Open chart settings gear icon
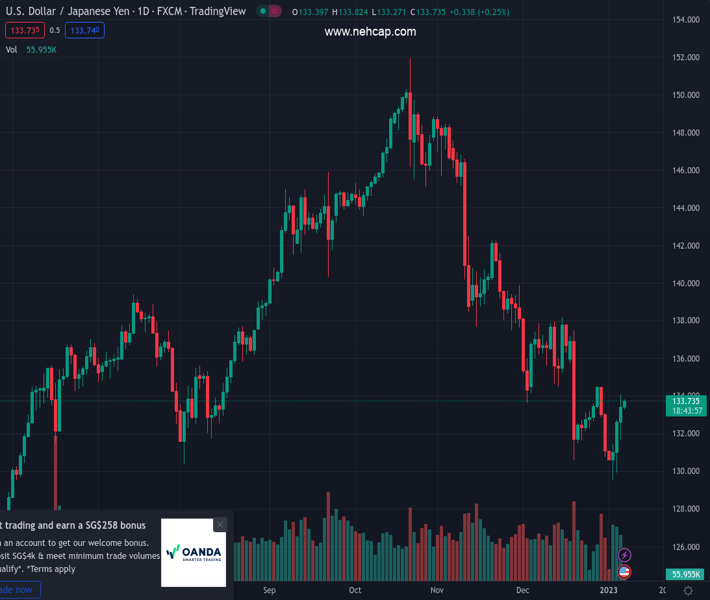 [x=688, y=590]
